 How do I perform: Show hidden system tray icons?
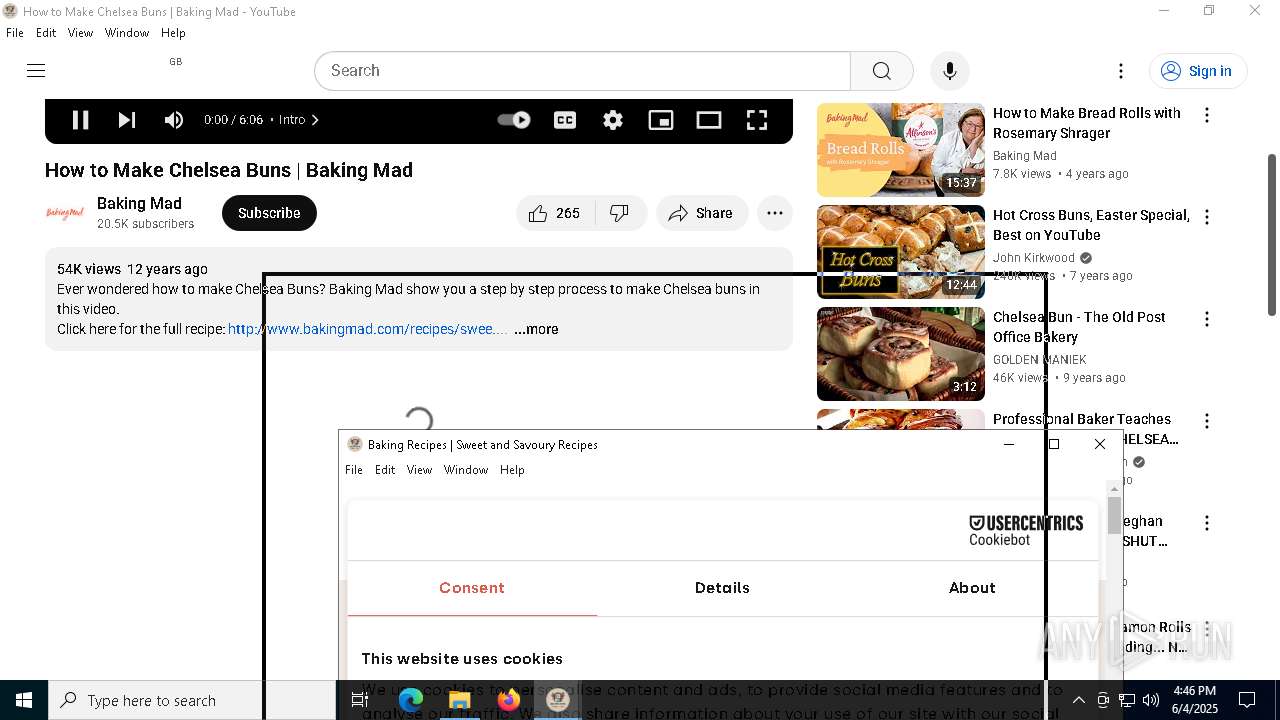tap(1078, 700)
